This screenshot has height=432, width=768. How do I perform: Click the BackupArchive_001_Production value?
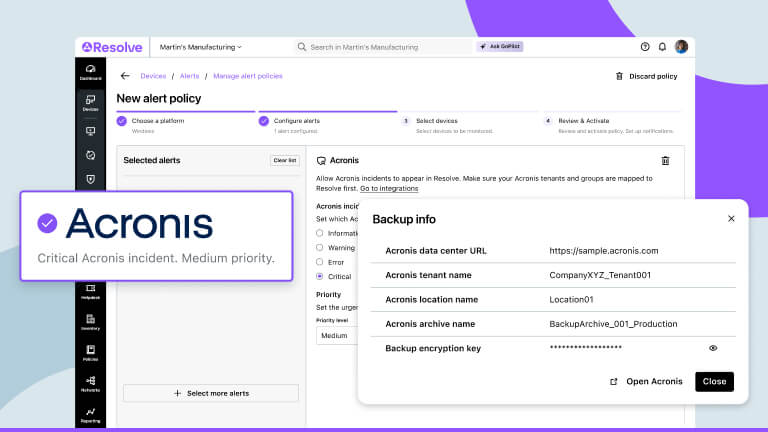(613, 324)
